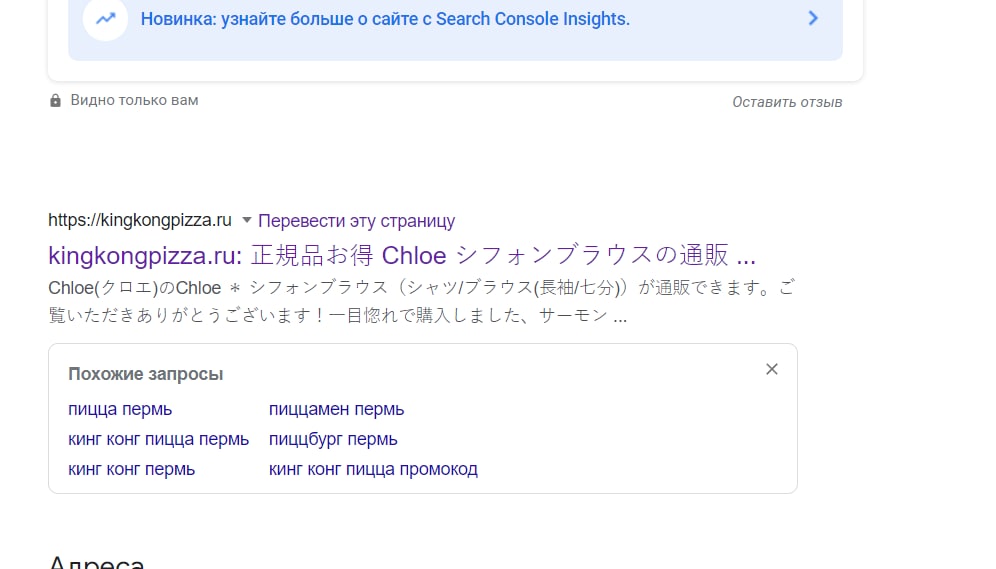This screenshot has width=996, height=569.
Task: Open the kingkongpizza.ru search result title
Action: tap(401, 254)
